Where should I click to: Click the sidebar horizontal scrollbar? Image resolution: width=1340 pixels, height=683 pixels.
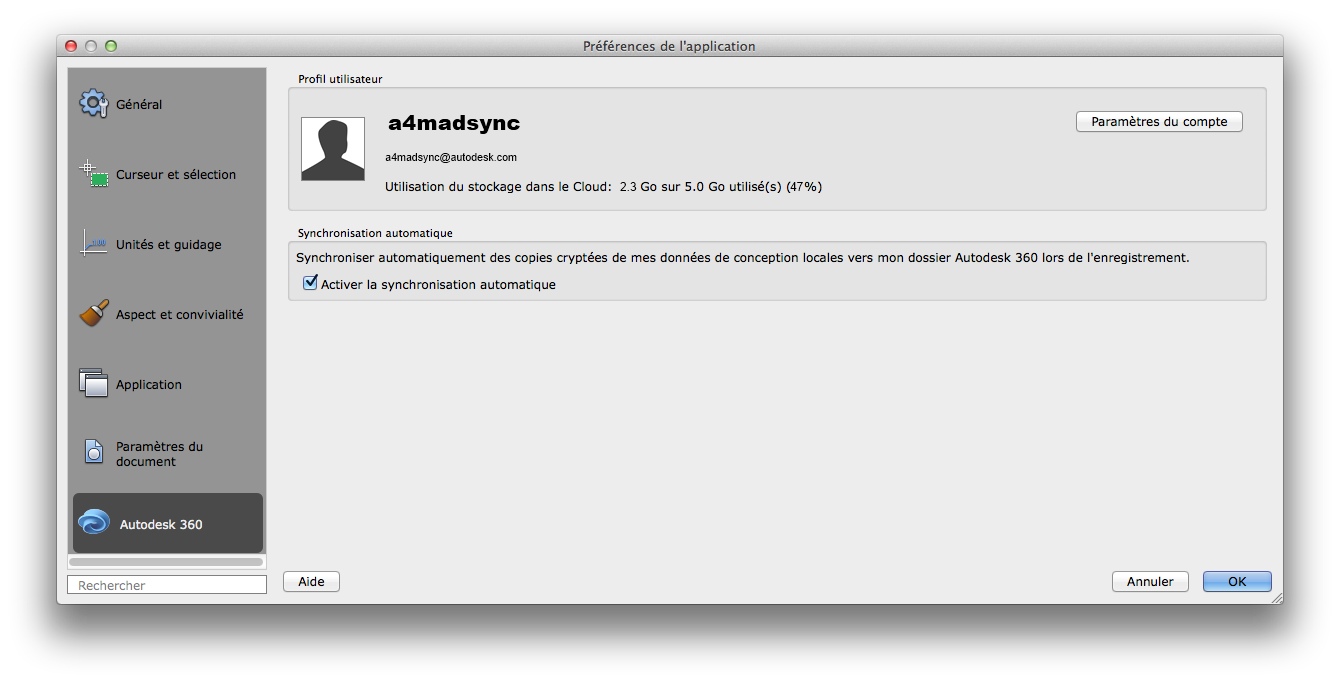(x=166, y=562)
